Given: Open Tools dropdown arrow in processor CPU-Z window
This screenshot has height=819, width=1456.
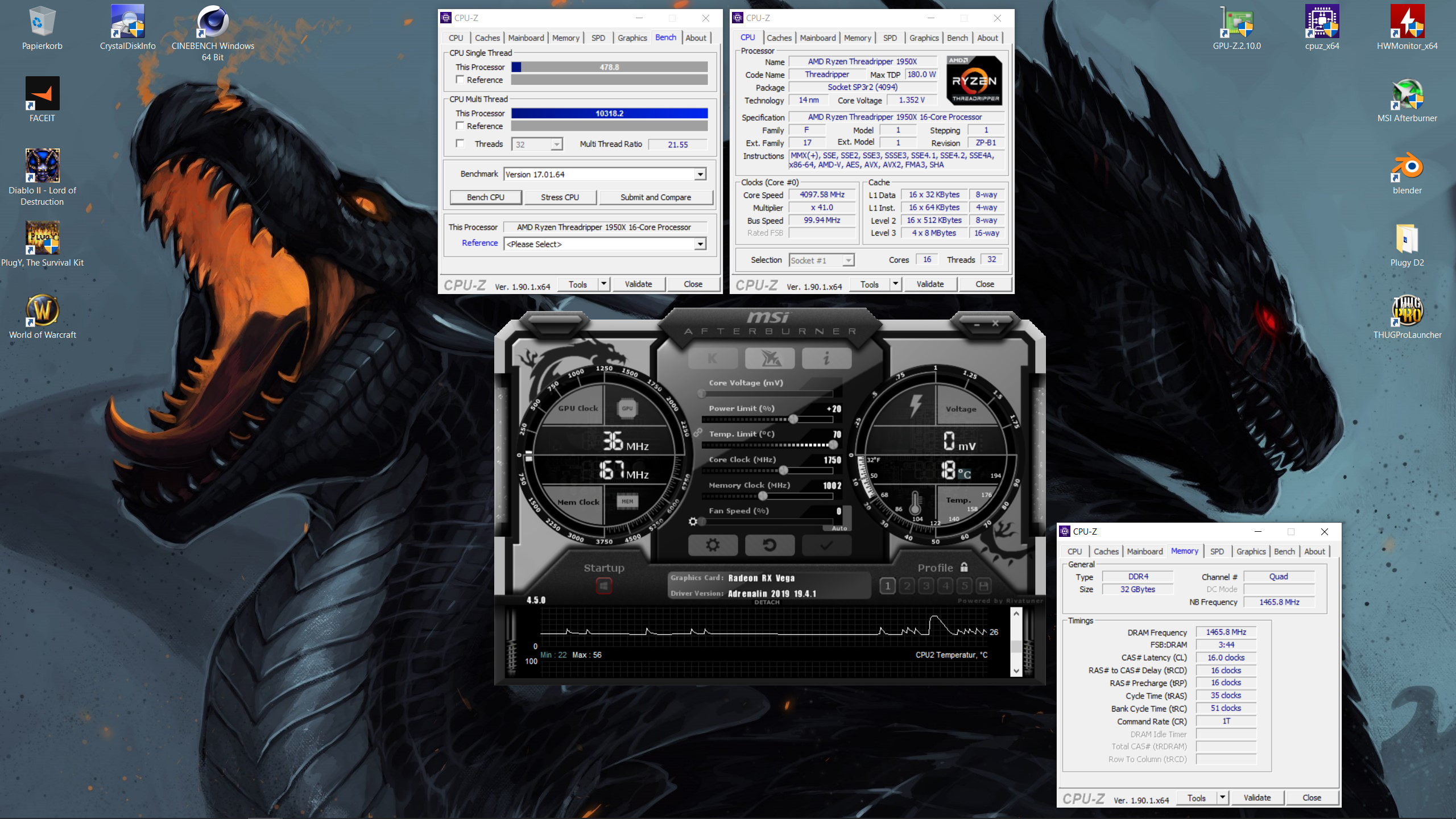Looking at the screenshot, I should (x=895, y=284).
